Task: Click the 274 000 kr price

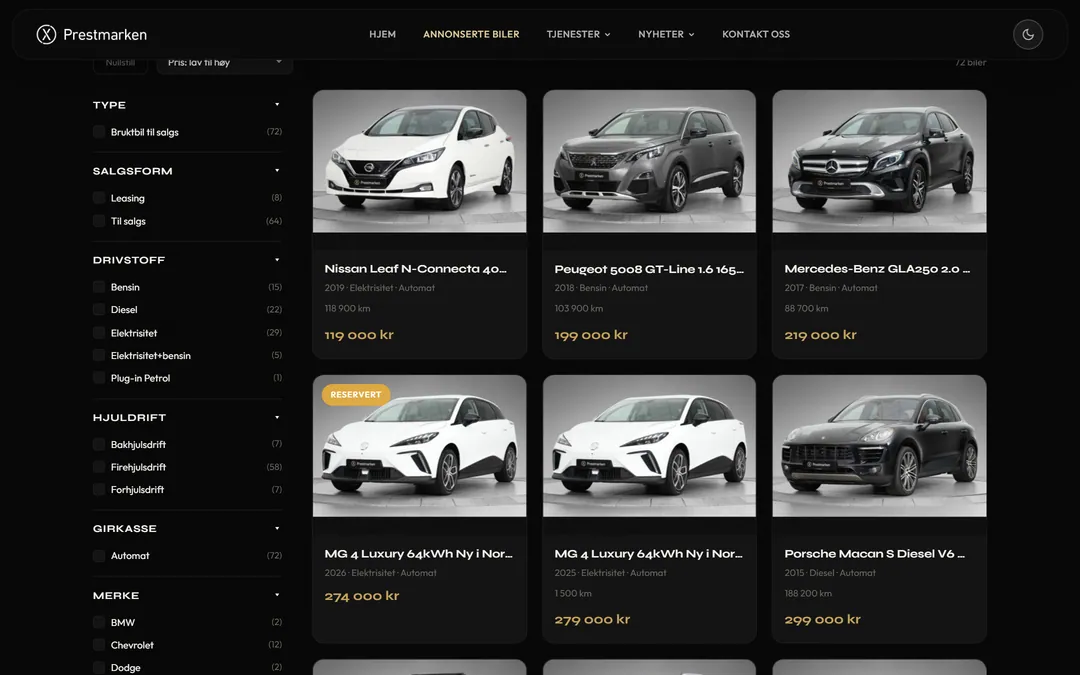Action: pyautogui.click(x=362, y=596)
